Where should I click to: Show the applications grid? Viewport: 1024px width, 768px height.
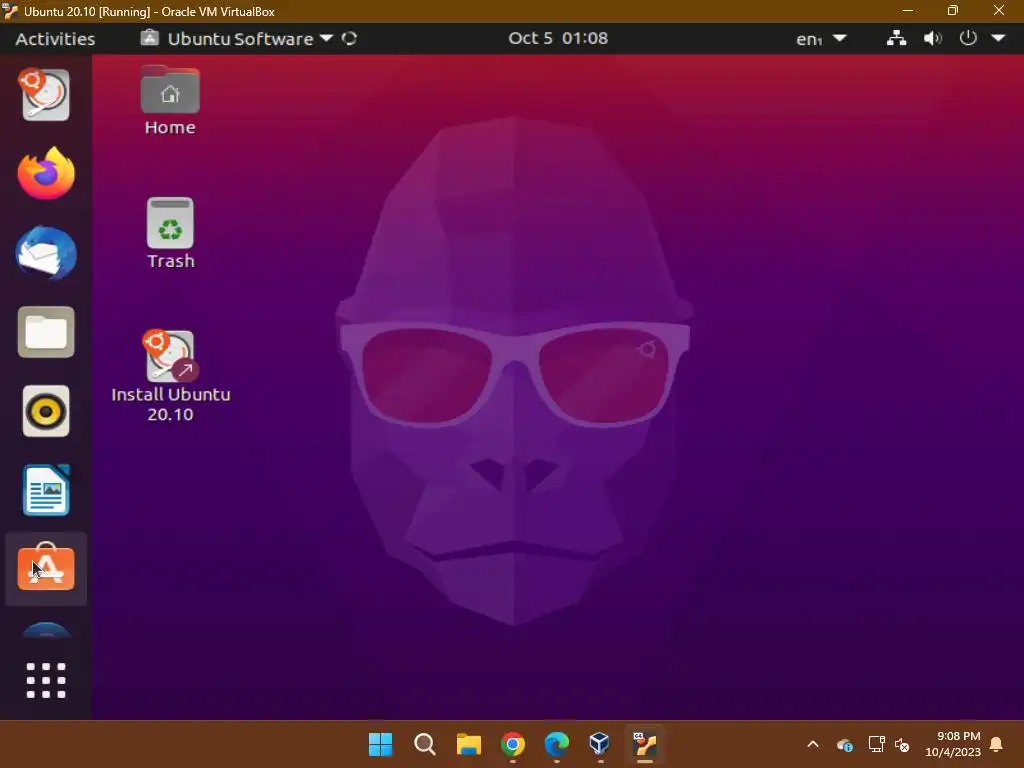click(x=46, y=680)
